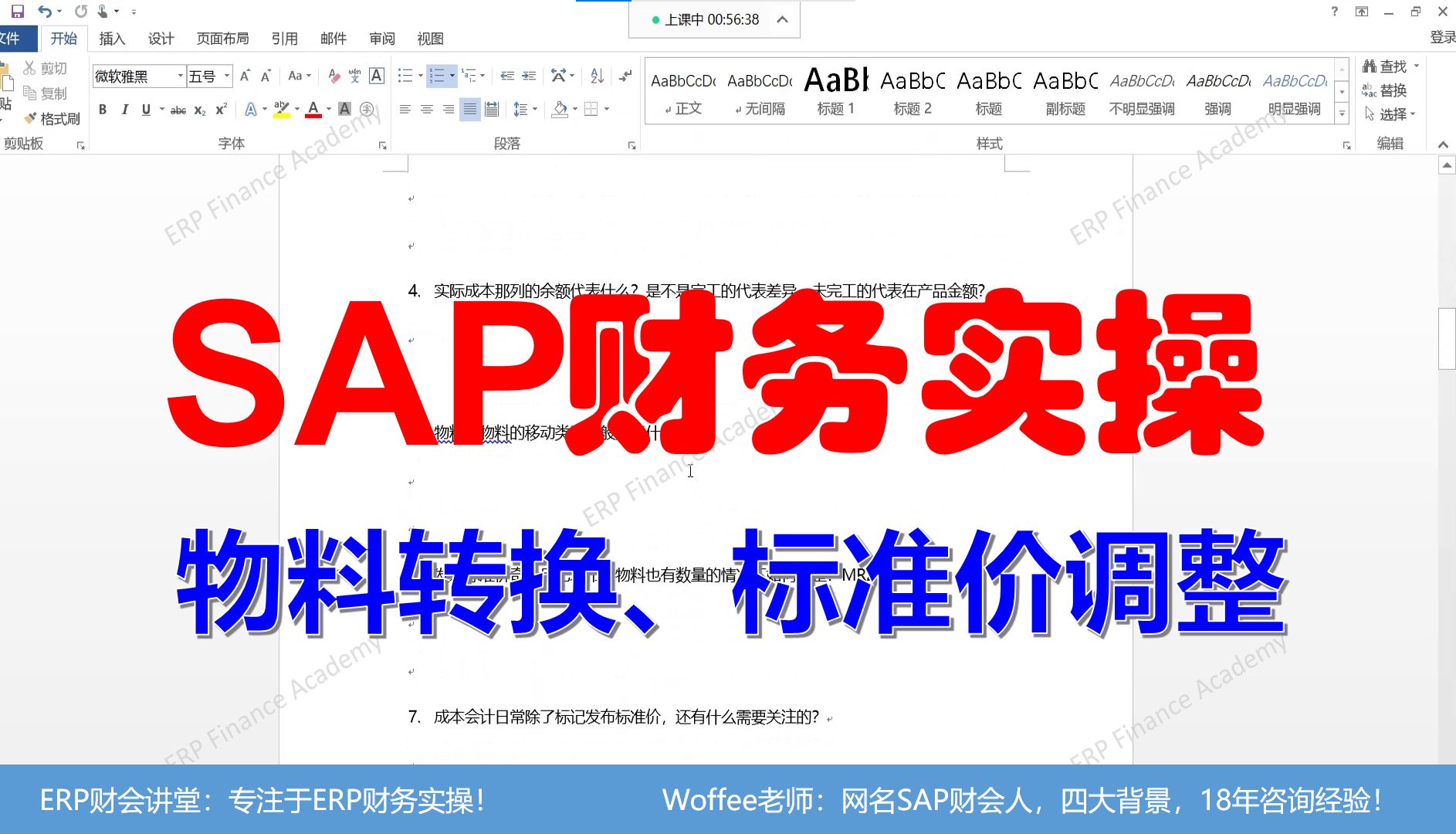The image size is (1456, 834).
Task: Align text to the right
Action: click(x=448, y=110)
